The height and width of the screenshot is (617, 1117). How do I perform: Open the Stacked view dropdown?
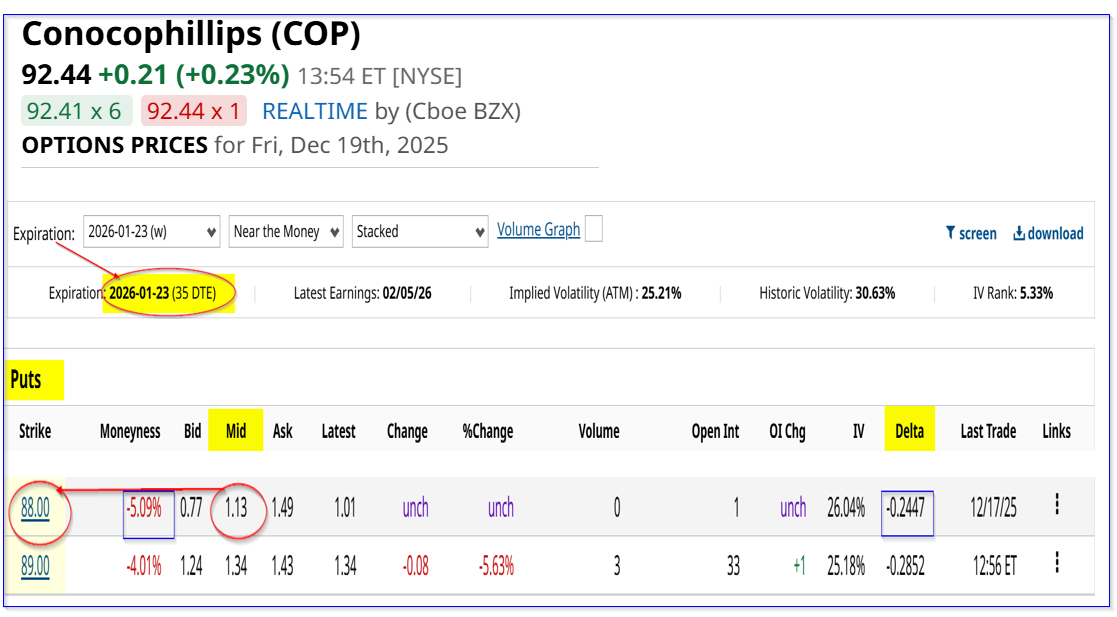[419, 231]
